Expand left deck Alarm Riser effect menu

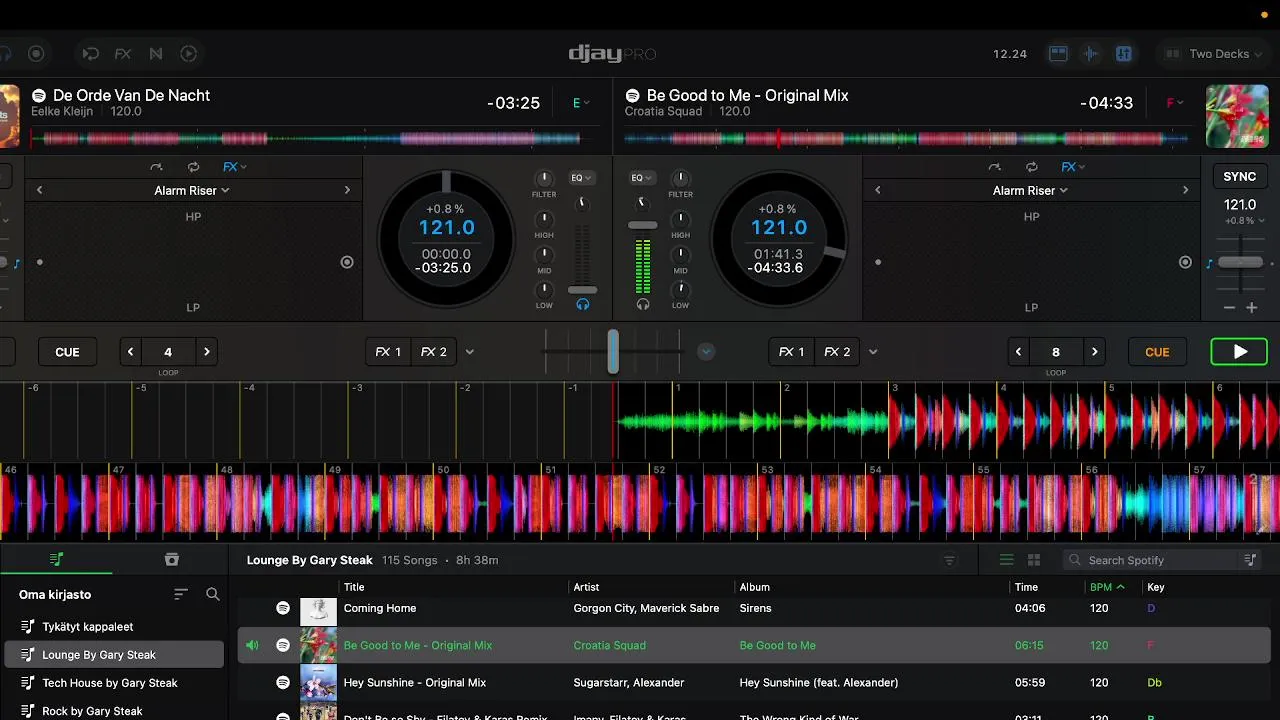tap(192, 190)
